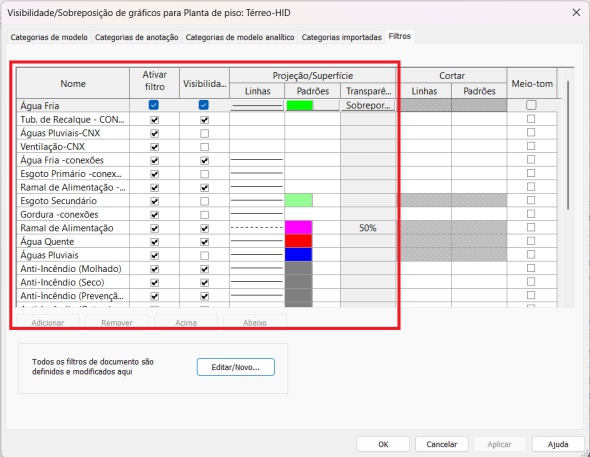Move filter up with Acima

[186, 322]
